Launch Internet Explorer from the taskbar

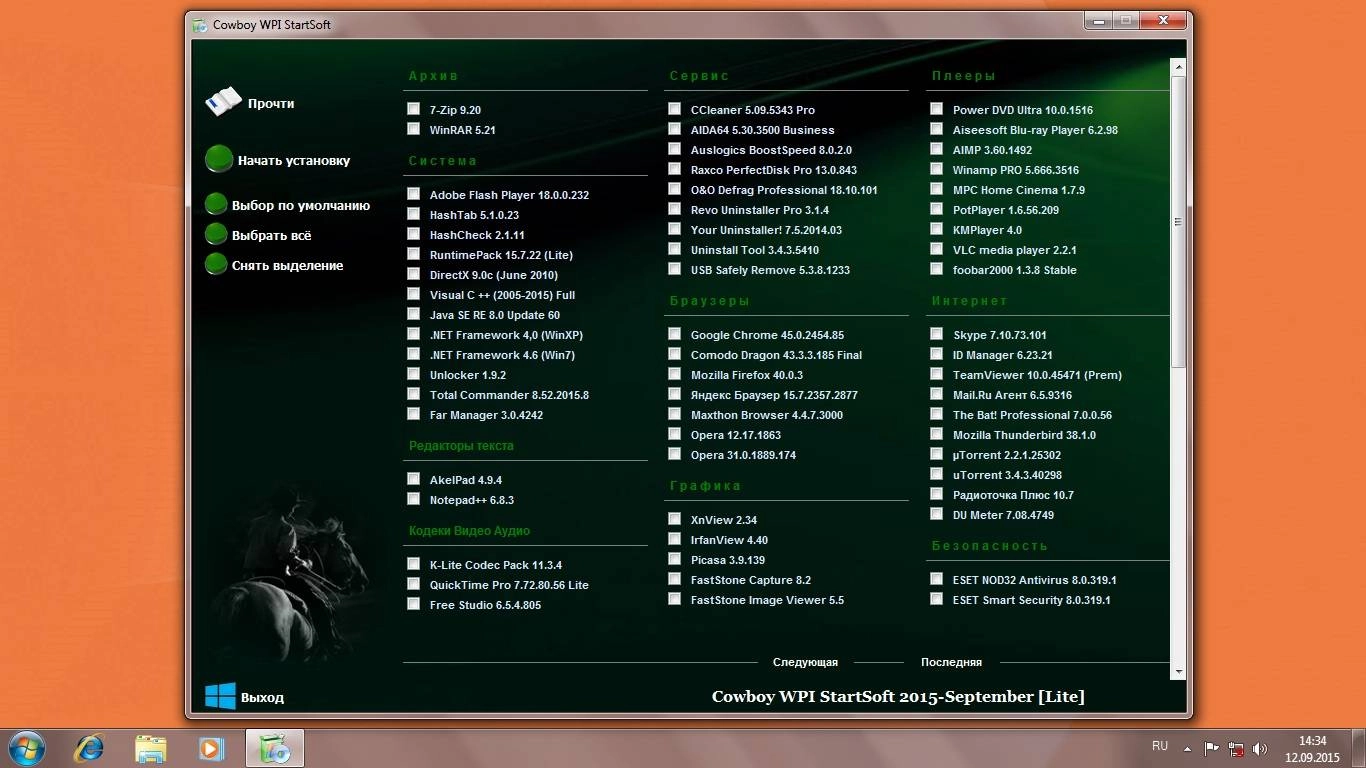point(89,748)
